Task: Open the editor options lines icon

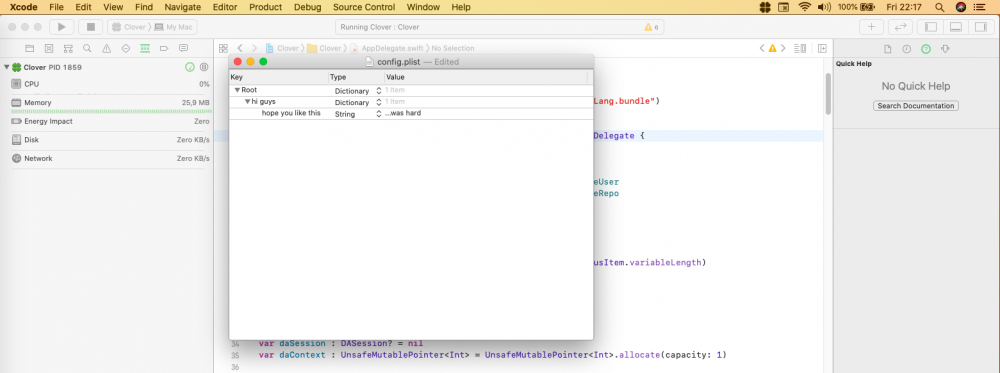Action: [x=800, y=48]
